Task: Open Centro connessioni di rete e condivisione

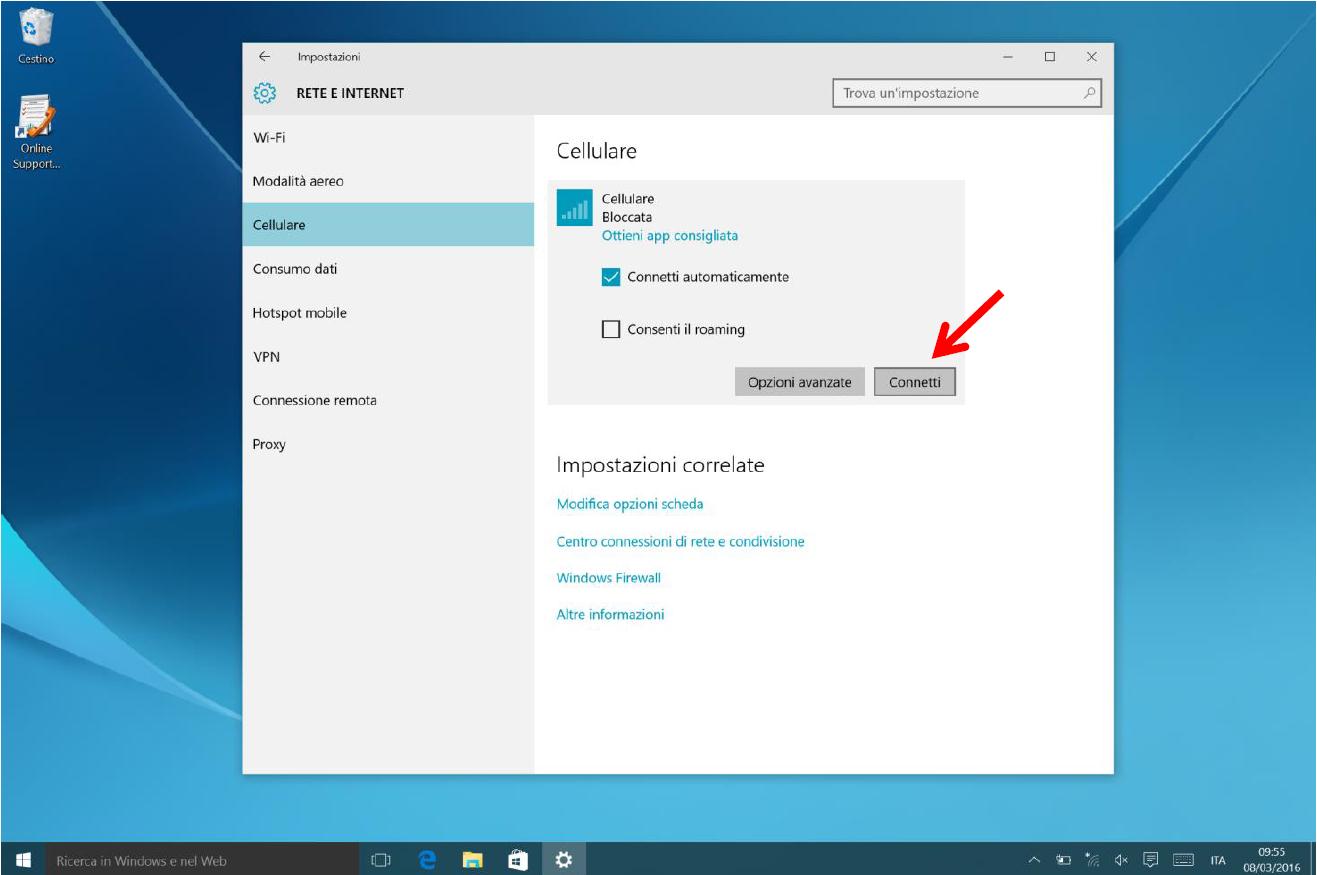Action: (680, 541)
